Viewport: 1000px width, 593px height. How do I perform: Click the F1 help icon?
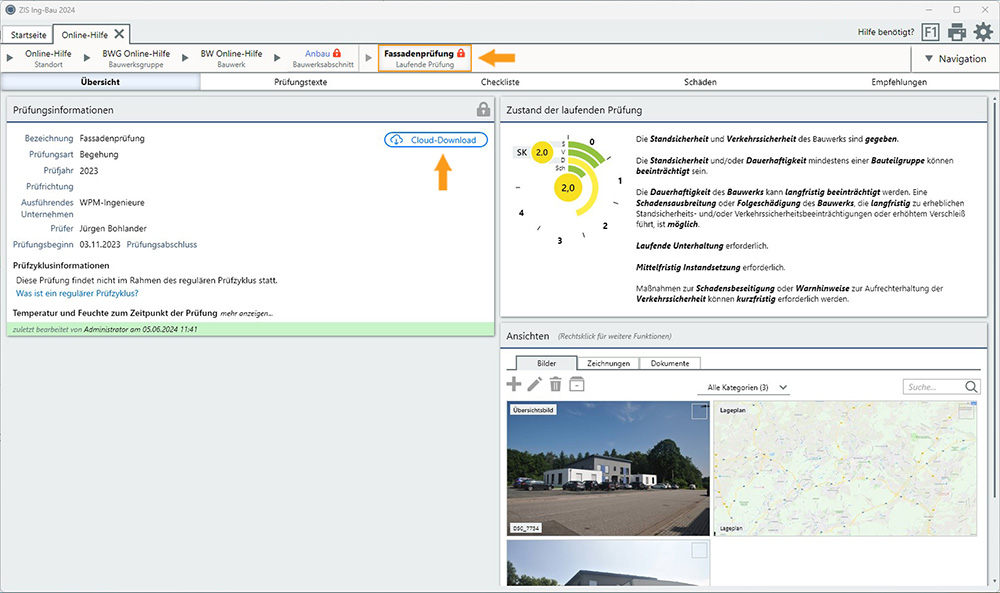[x=930, y=32]
